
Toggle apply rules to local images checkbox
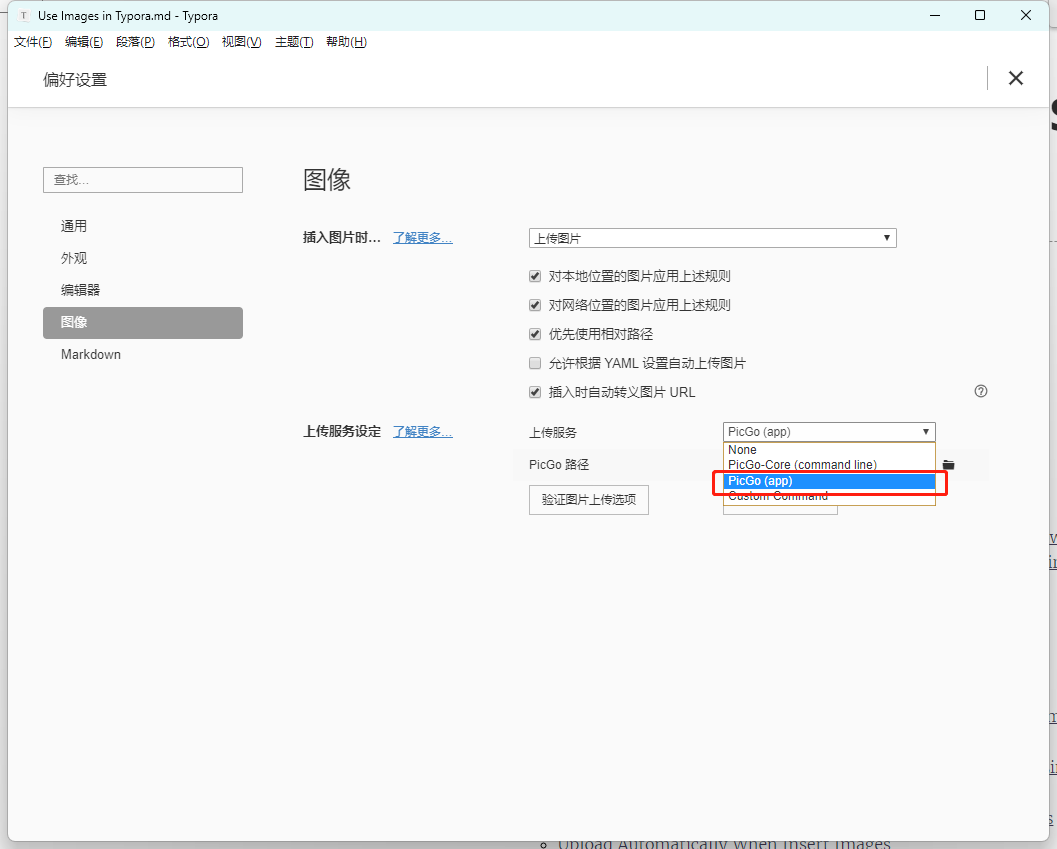click(x=535, y=276)
